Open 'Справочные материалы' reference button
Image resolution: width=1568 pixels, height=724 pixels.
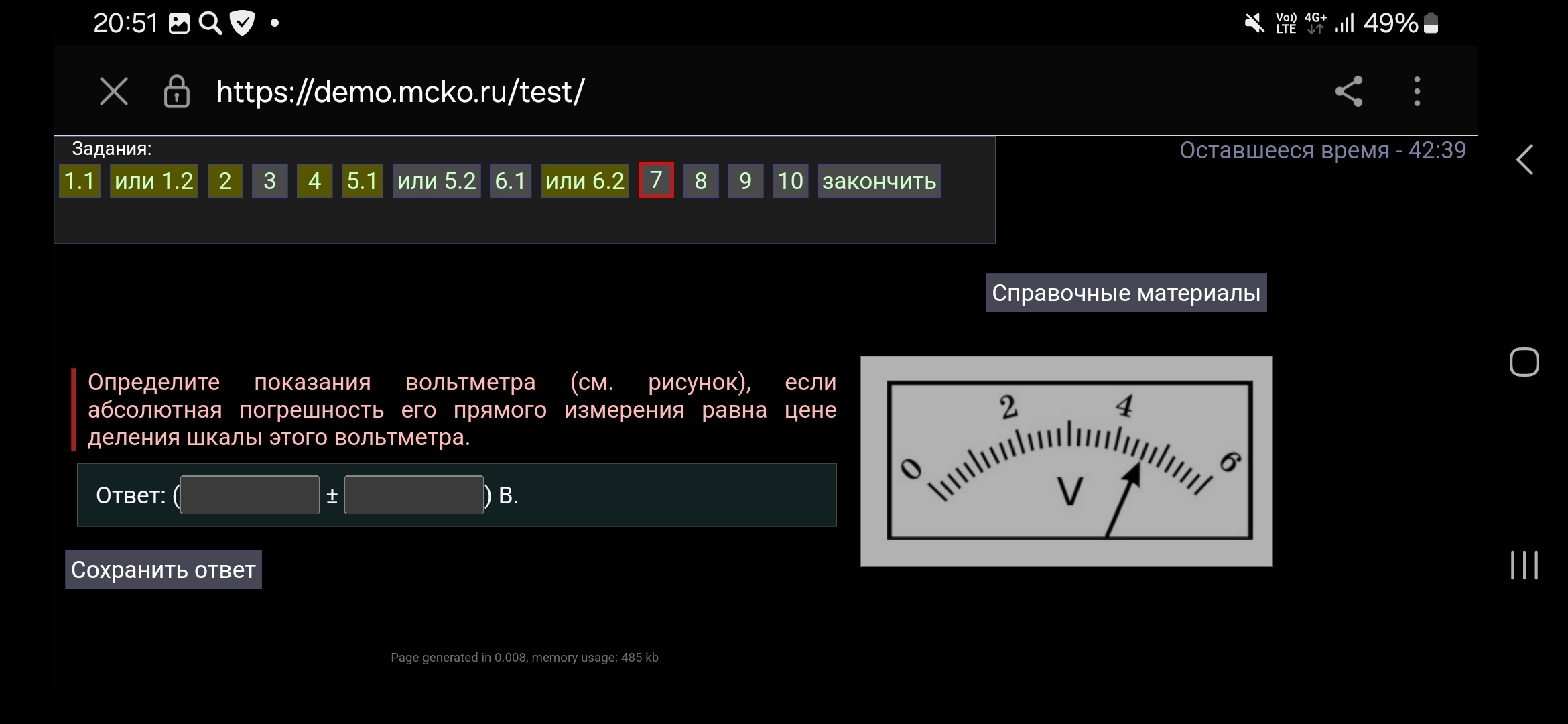click(1126, 292)
